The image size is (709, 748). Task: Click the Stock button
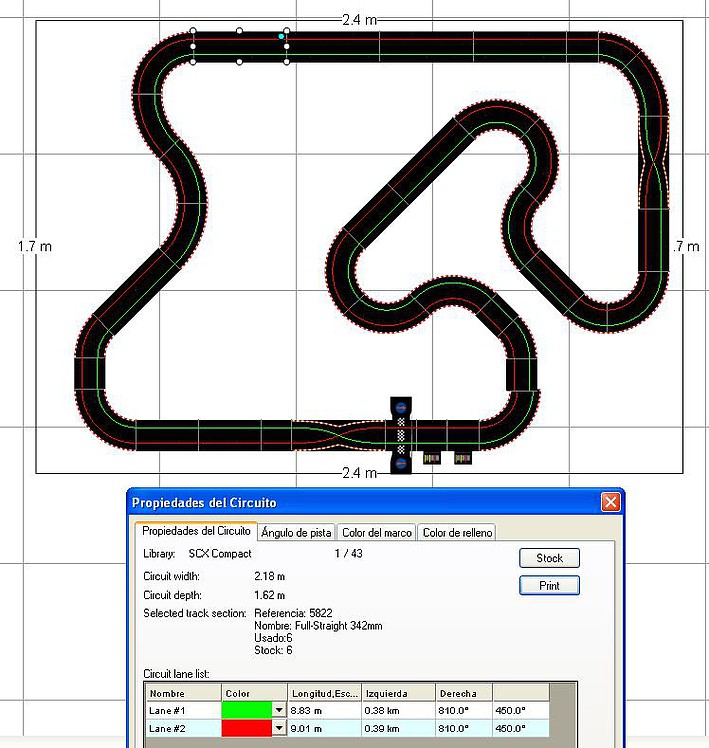[x=549, y=558]
